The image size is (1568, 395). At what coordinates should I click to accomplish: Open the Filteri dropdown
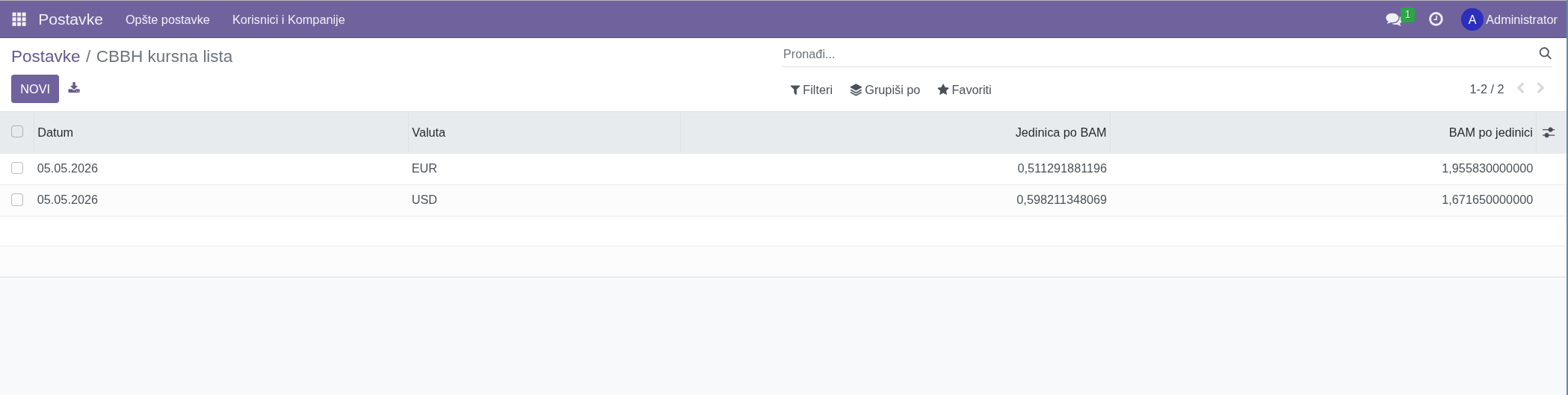(x=811, y=90)
